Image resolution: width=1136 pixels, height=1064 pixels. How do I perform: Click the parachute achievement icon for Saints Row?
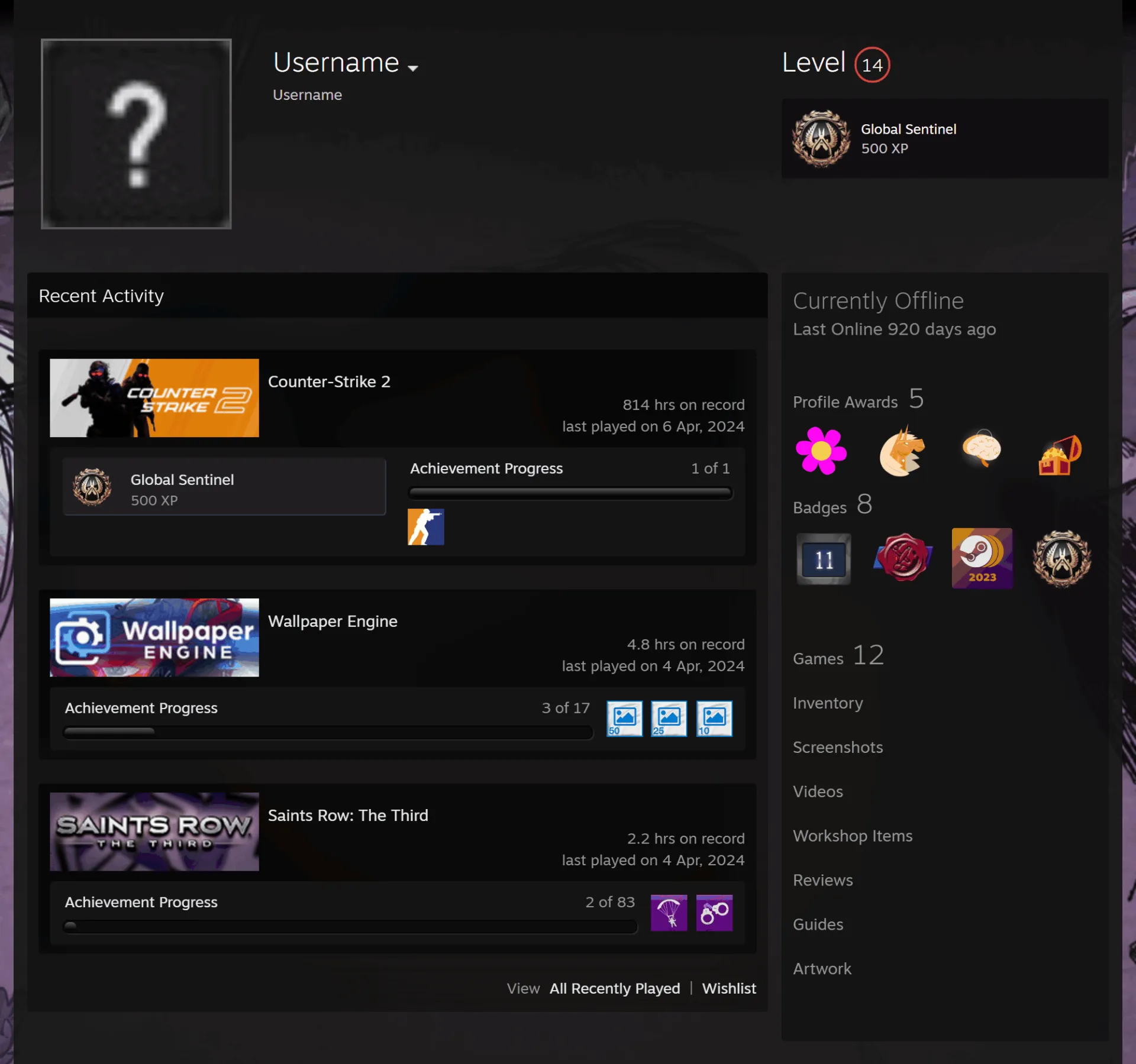[669, 913]
